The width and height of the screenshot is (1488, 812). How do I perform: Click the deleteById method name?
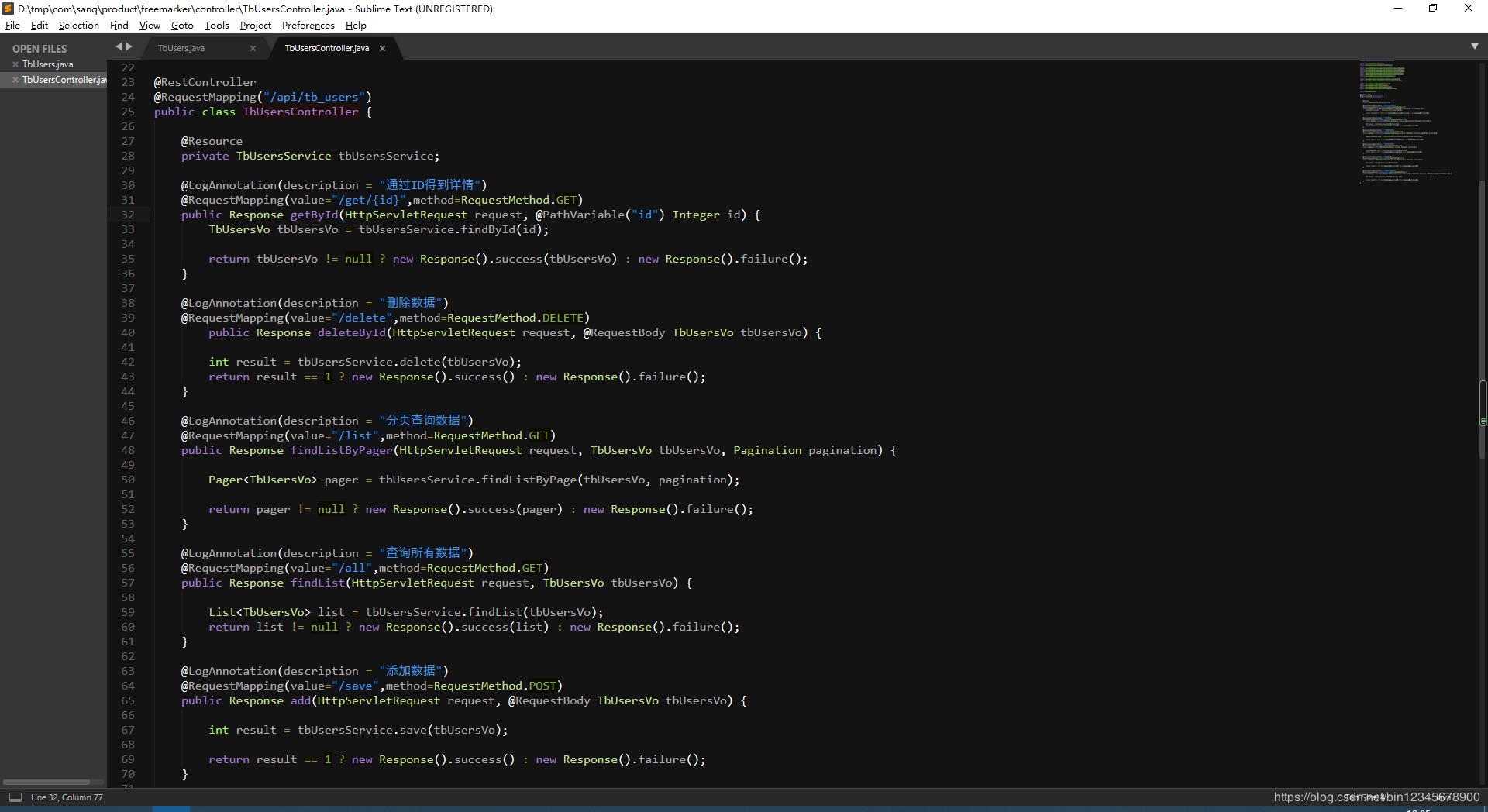[351, 332]
